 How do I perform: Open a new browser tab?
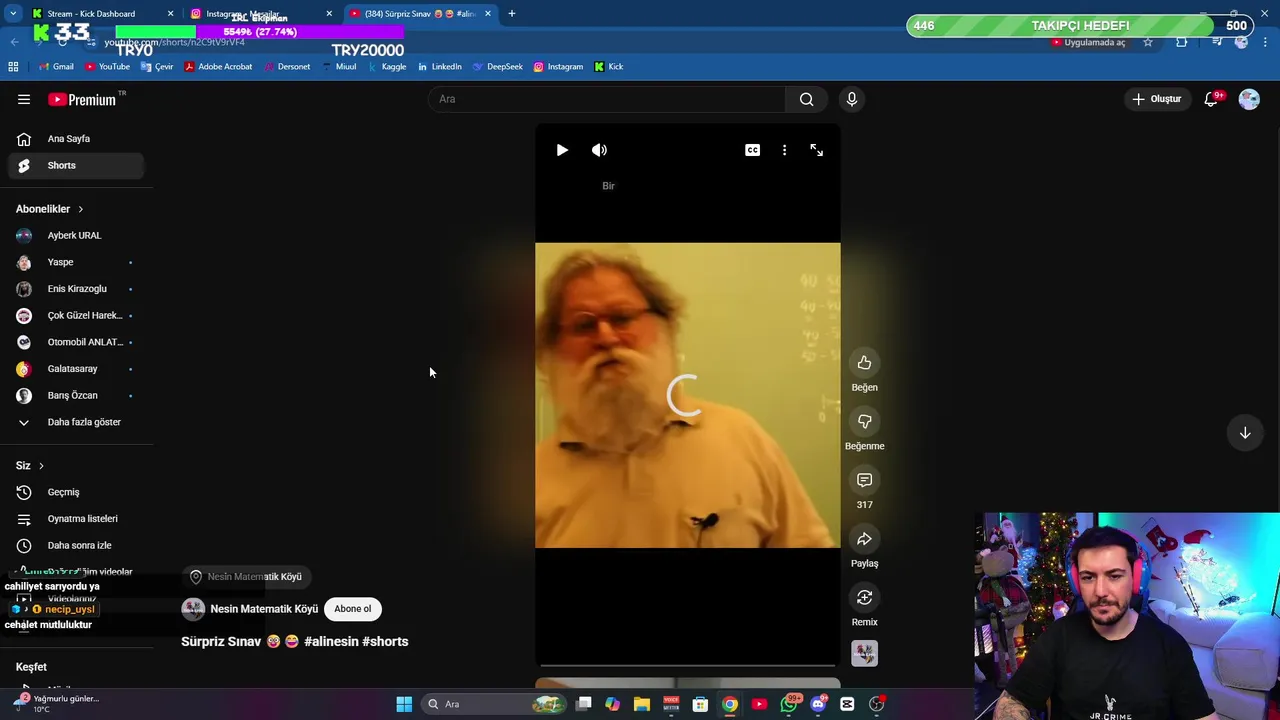coord(512,14)
